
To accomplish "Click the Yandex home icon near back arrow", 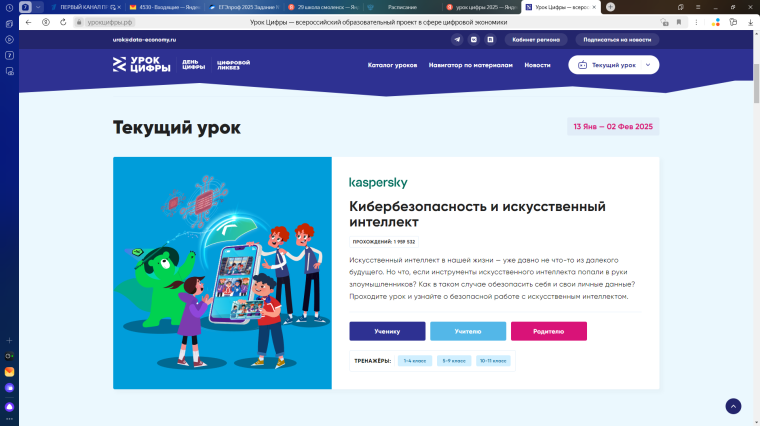I will click(x=46, y=22).
